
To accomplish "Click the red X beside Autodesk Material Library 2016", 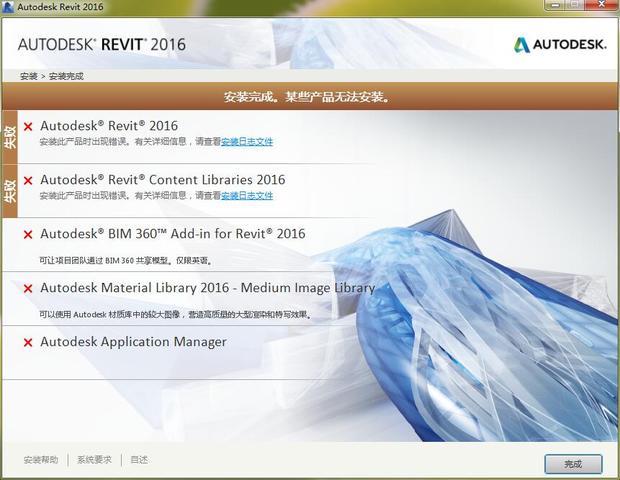I will point(28,289).
